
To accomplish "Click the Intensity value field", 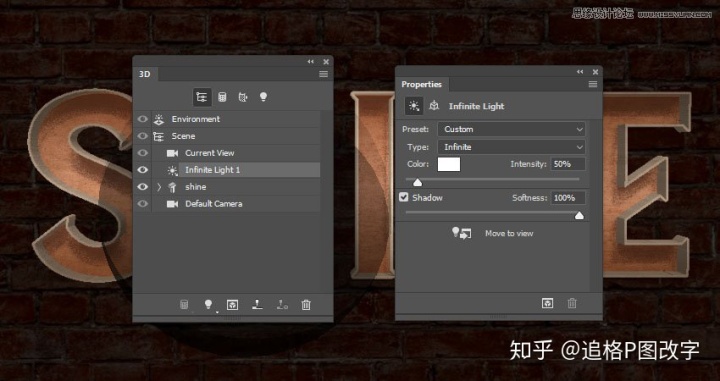I will coord(568,164).
